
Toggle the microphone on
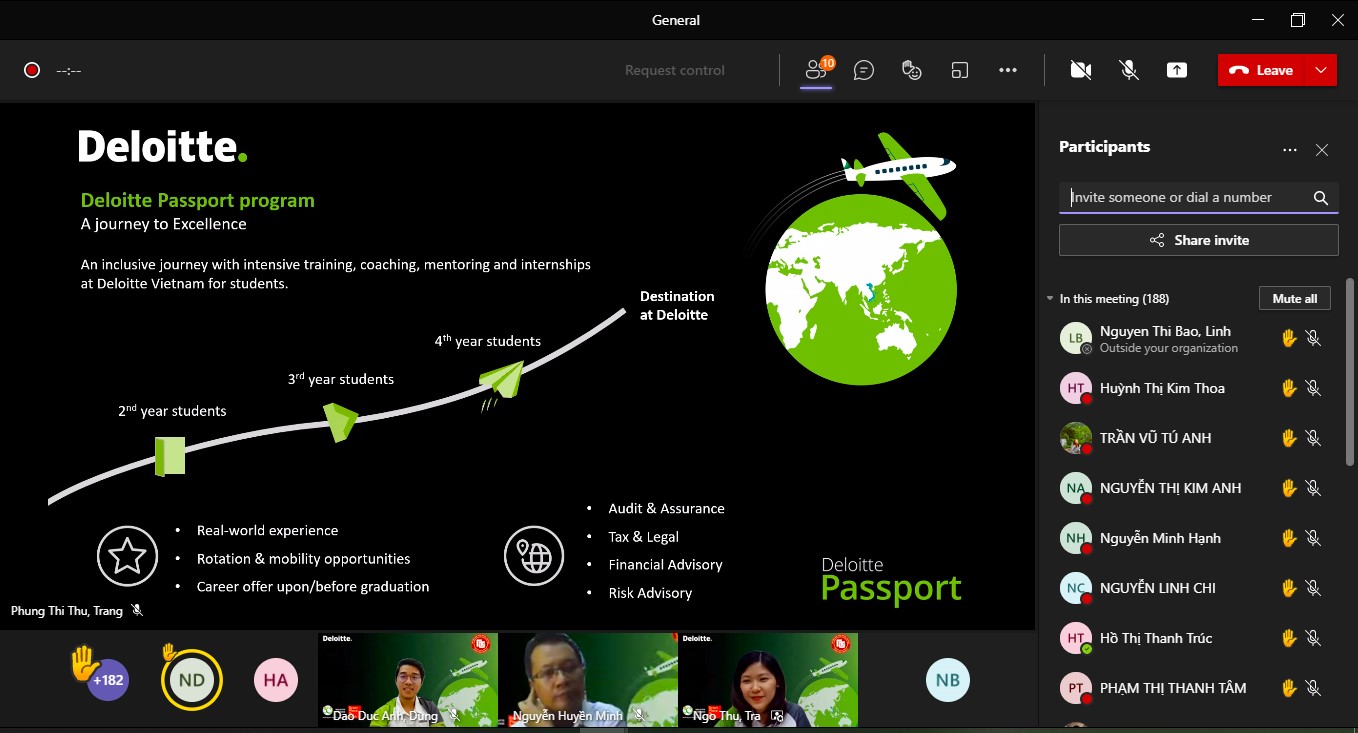[x=1128, y=70]
